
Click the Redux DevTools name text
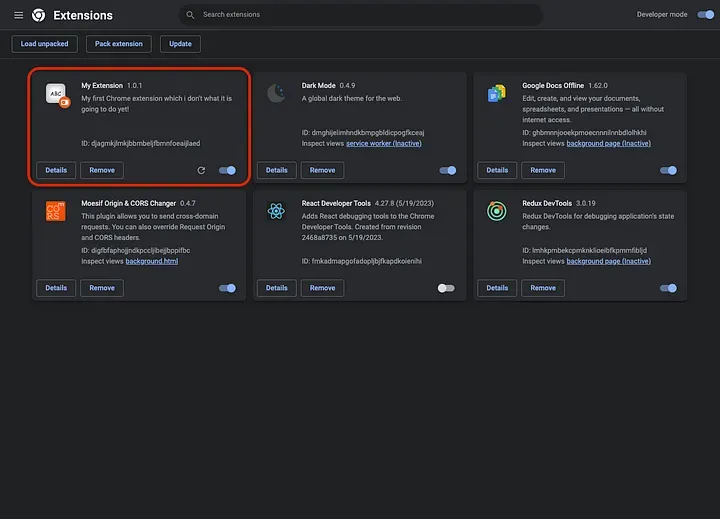coord(547,203)
